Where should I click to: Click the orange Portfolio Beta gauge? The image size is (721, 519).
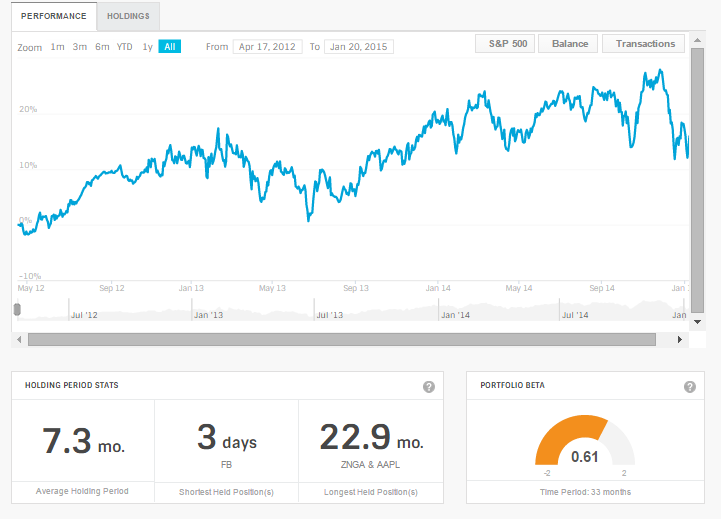click(565, 437)
